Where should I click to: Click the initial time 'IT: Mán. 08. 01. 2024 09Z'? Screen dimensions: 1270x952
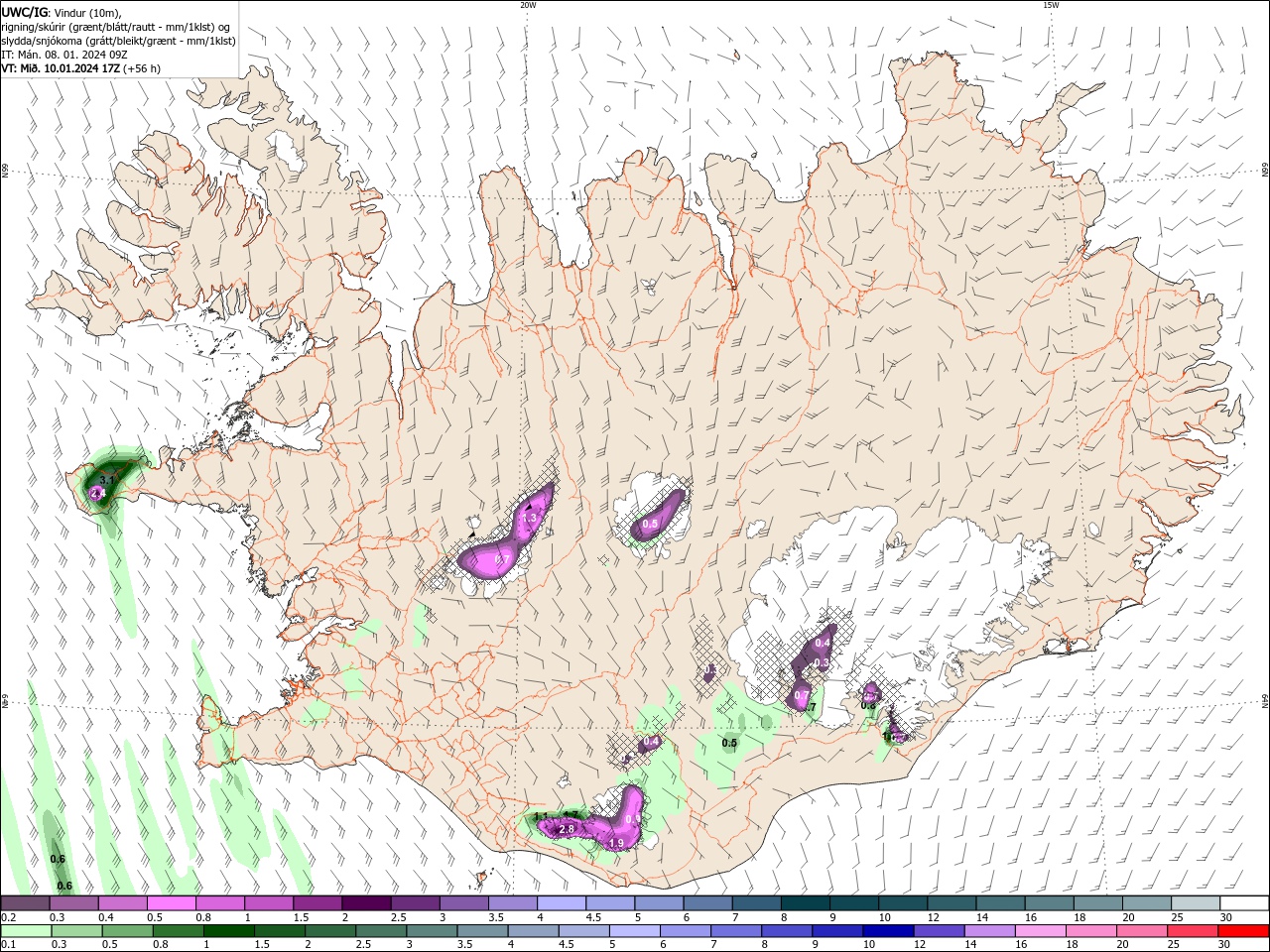coord(64,55)
